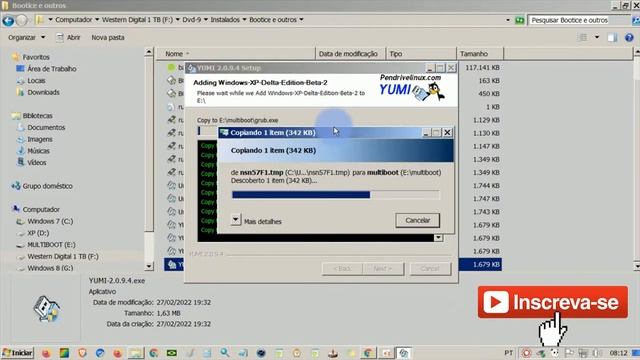Click the taskbar clock showing 08:12
This screenshot has width=640, height=360.
(x=618, y=353)
